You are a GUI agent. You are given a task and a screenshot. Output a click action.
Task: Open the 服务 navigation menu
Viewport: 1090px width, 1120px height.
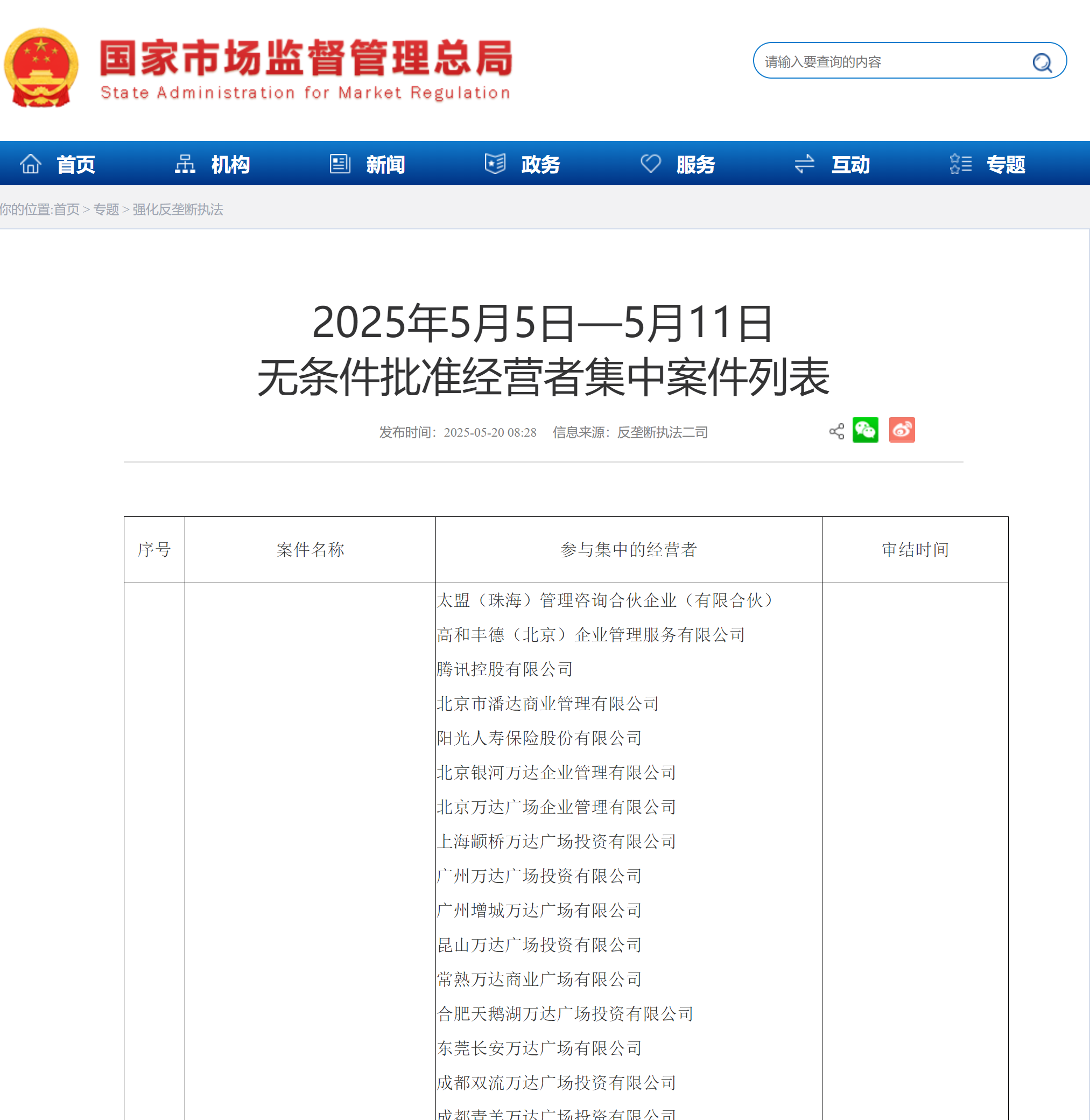coord(695,164)
